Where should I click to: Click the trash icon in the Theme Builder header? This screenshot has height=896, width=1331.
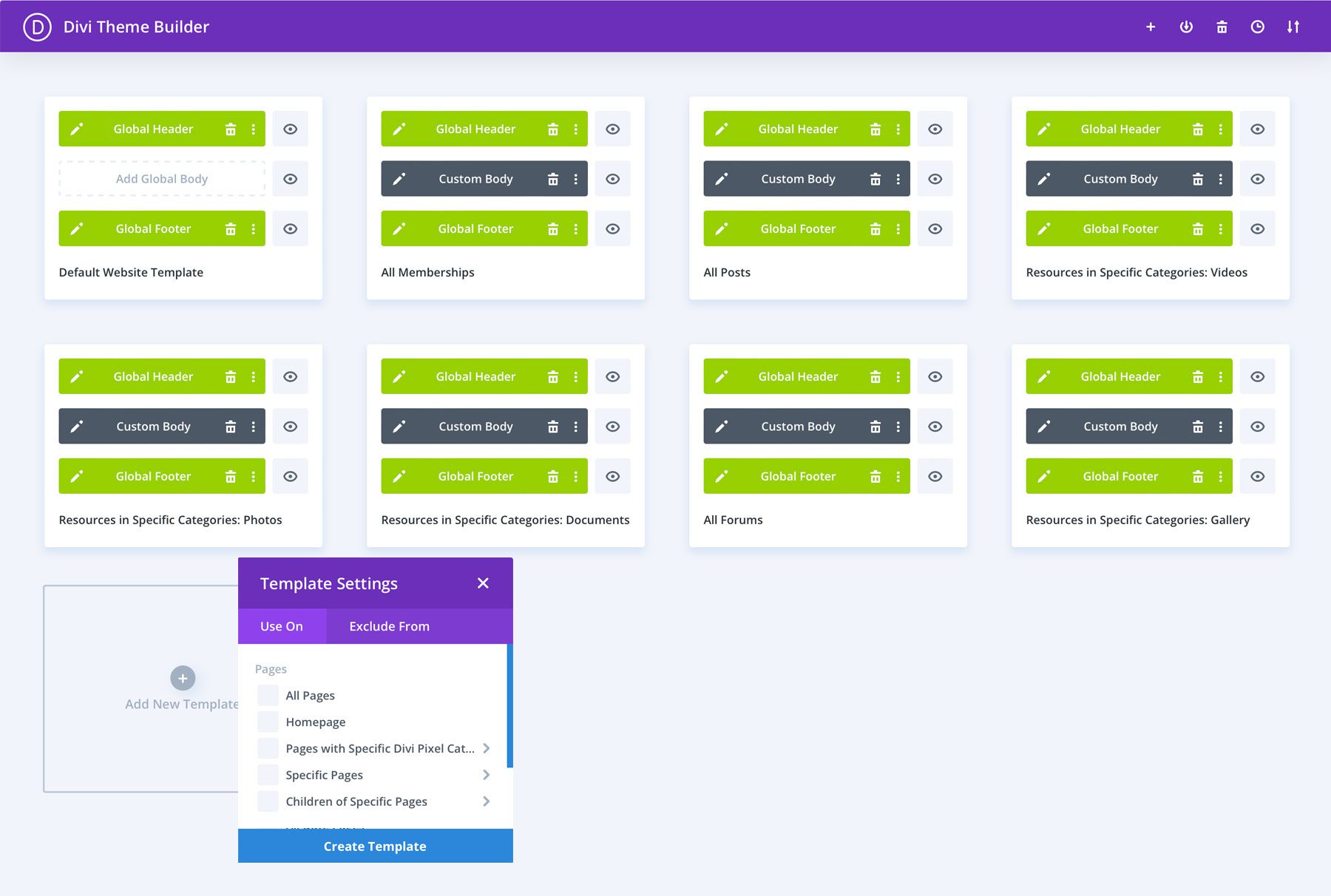(x=1222, y=26)
